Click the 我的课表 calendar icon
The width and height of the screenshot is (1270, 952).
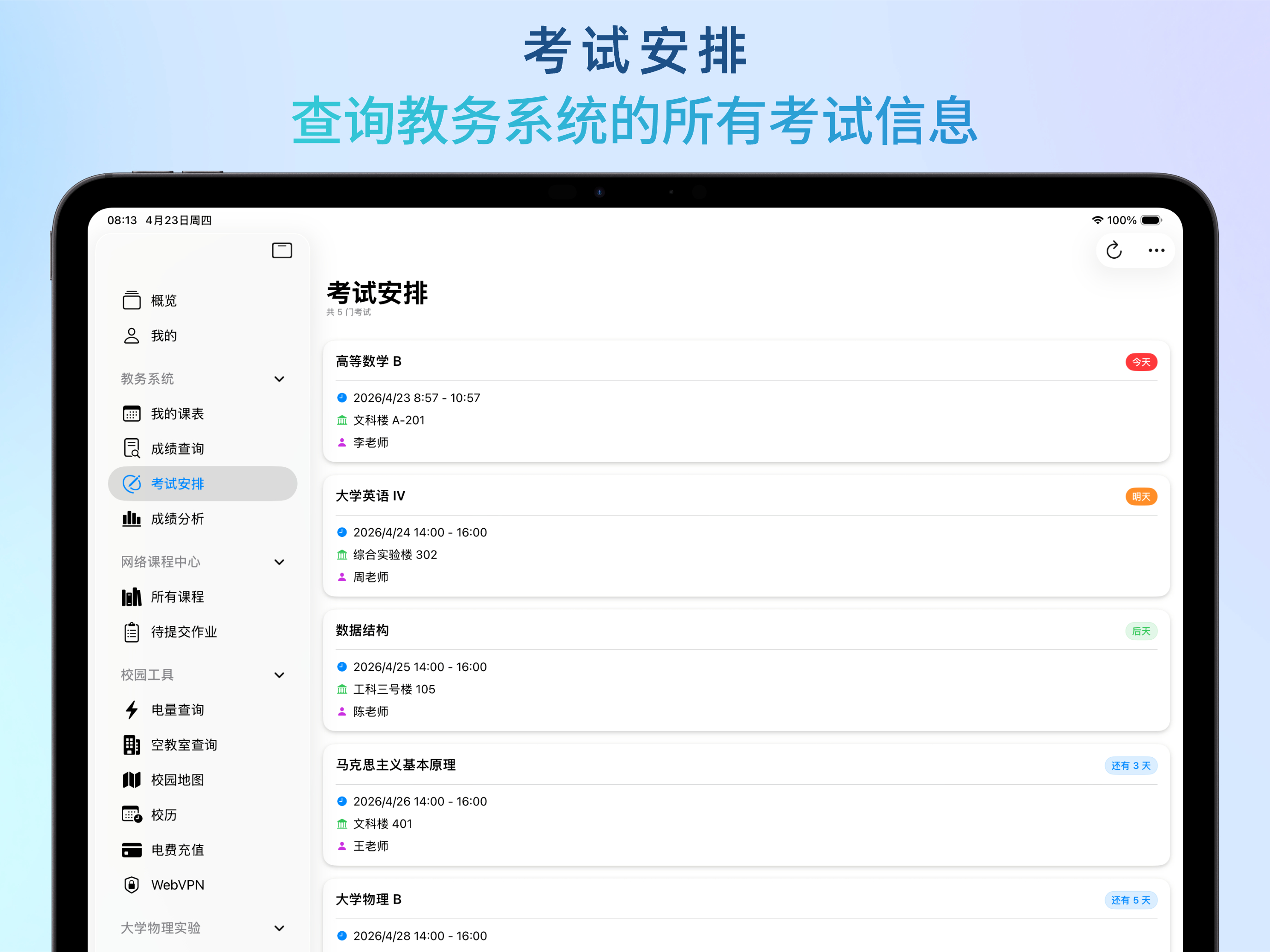[132, 414]
